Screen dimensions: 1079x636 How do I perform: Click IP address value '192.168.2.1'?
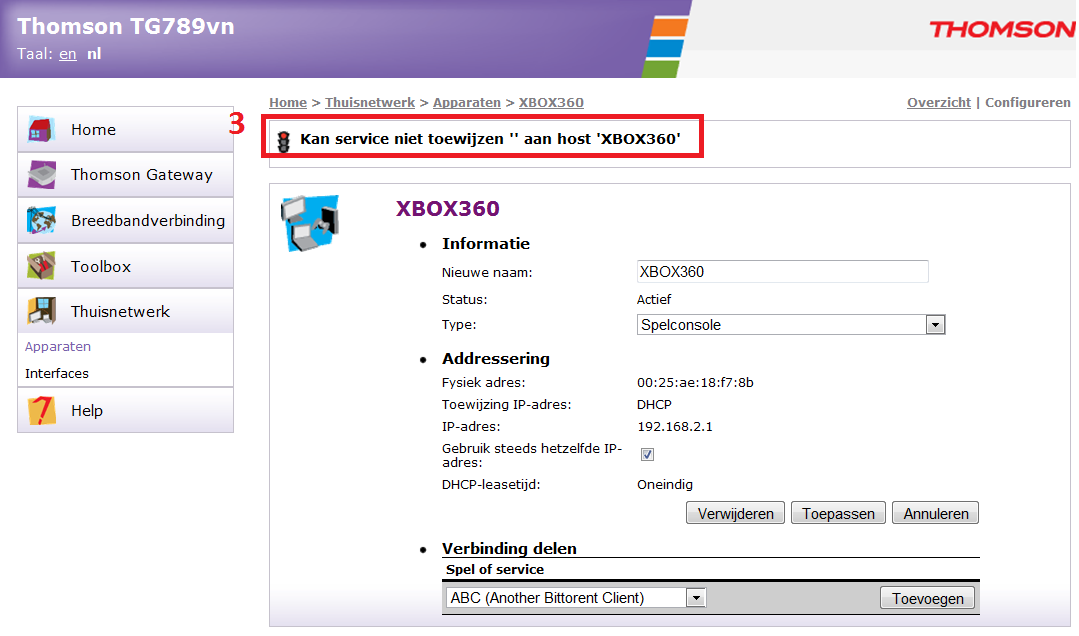tap(674, 427)
